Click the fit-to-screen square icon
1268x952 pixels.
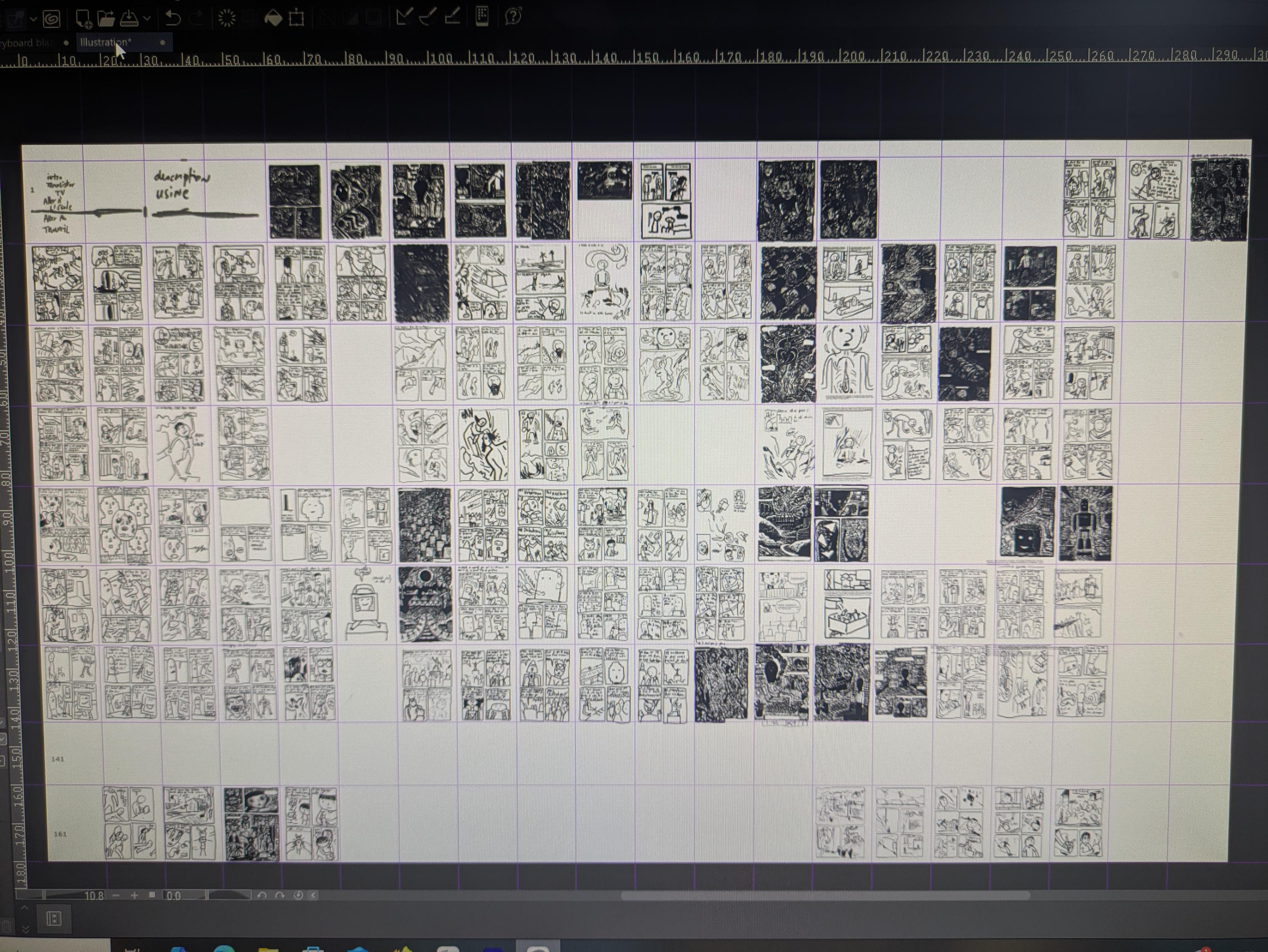(152, 895)
